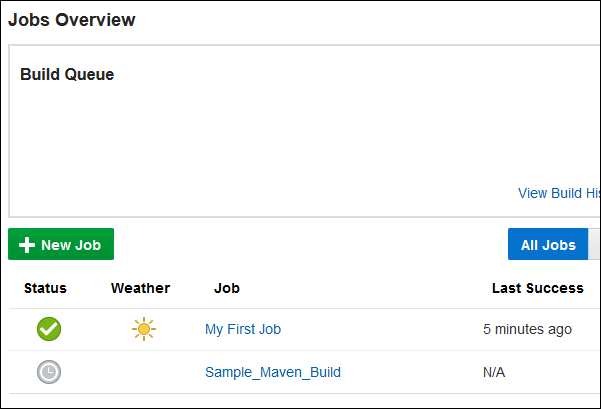Click the sunny weather icon

[x=144, y=329]
